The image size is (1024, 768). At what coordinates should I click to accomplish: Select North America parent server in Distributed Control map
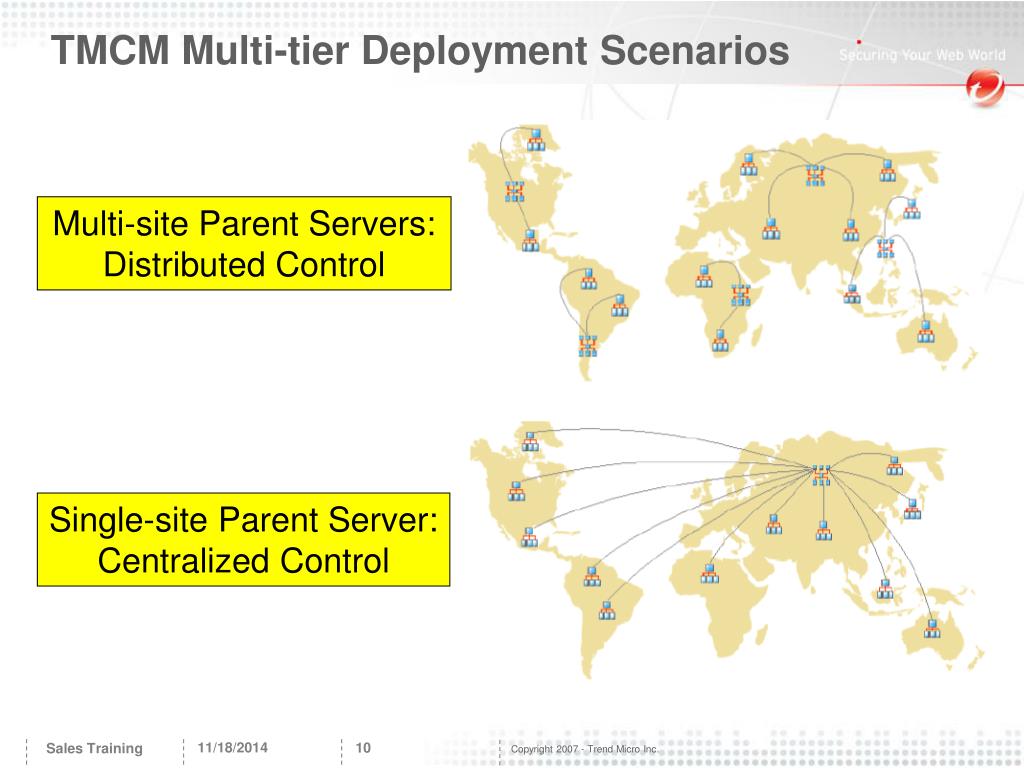515,191
